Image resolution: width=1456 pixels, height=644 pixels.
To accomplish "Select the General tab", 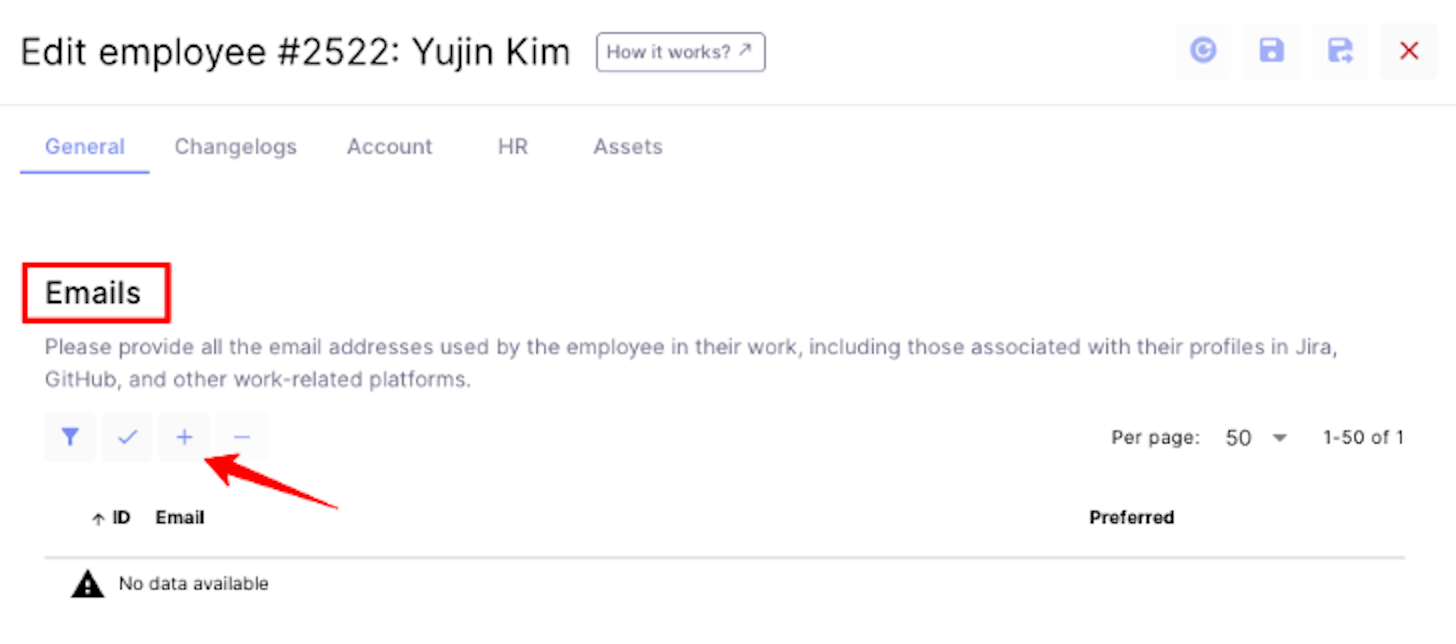I will point(85,146).
